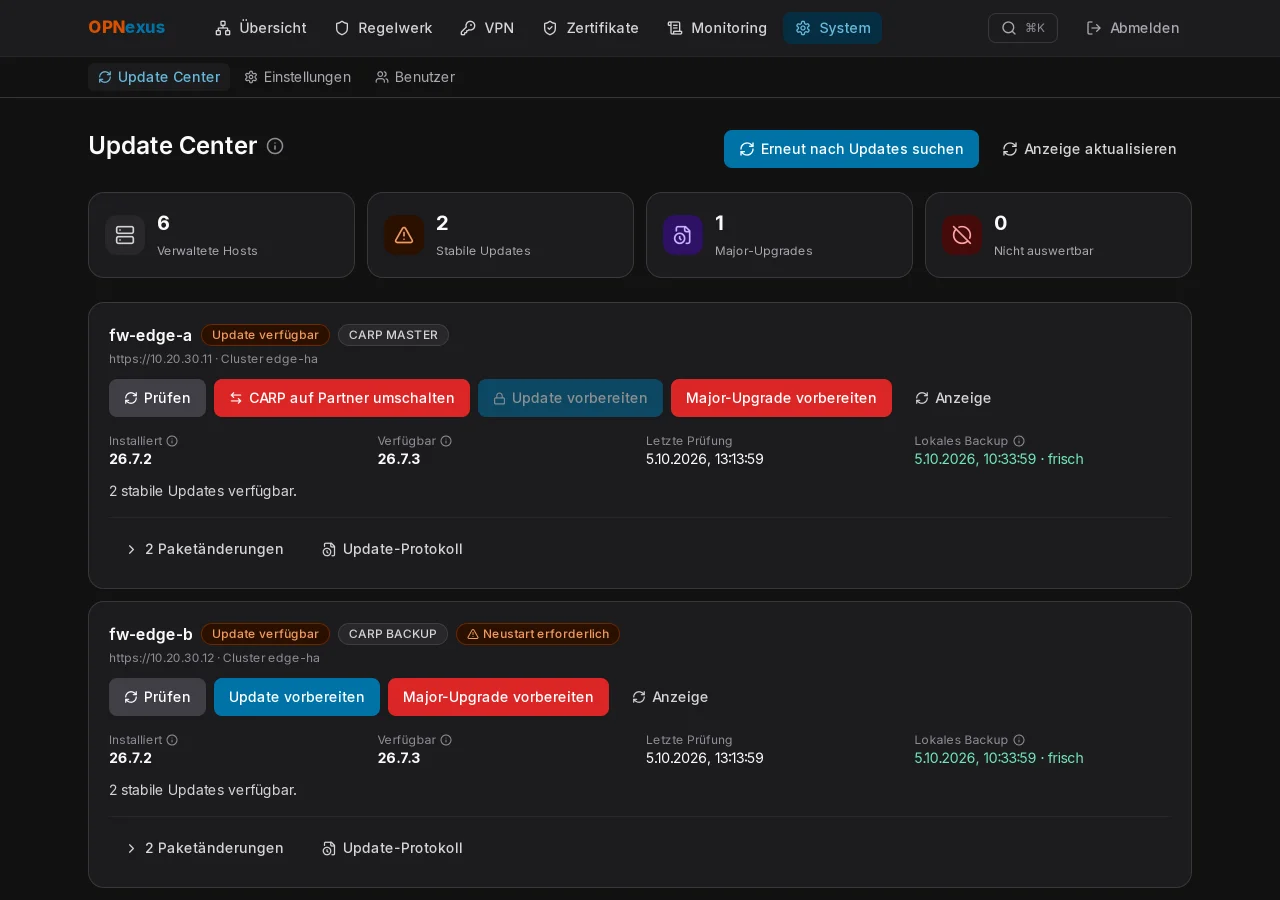Click CARP auf Partner umschalten
The image size is (1280, 900).
pos(342,398)
